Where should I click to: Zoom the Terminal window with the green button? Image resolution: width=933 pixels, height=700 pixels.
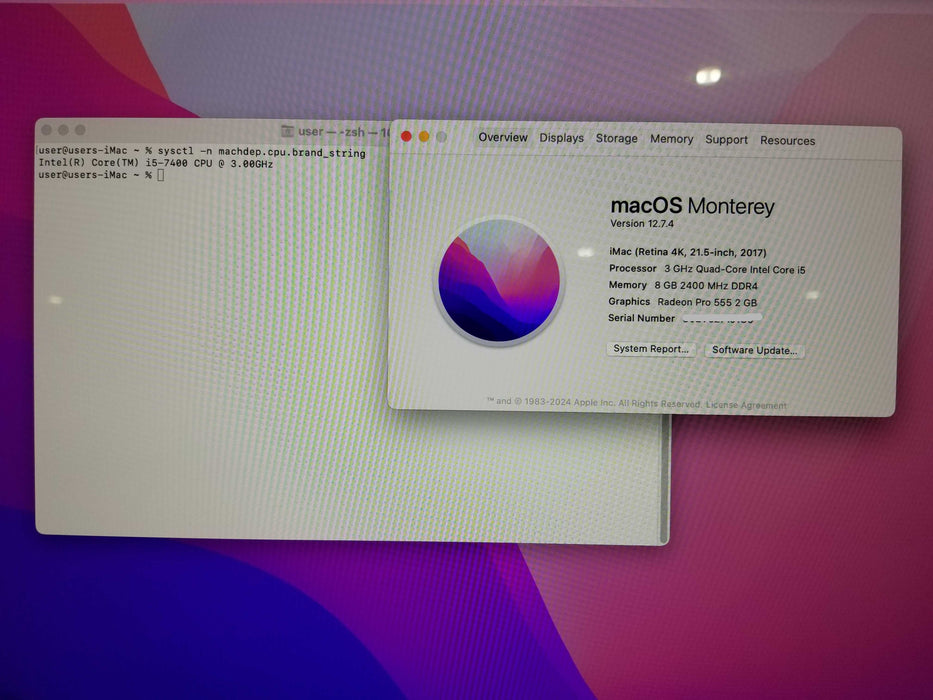point(80,130)
